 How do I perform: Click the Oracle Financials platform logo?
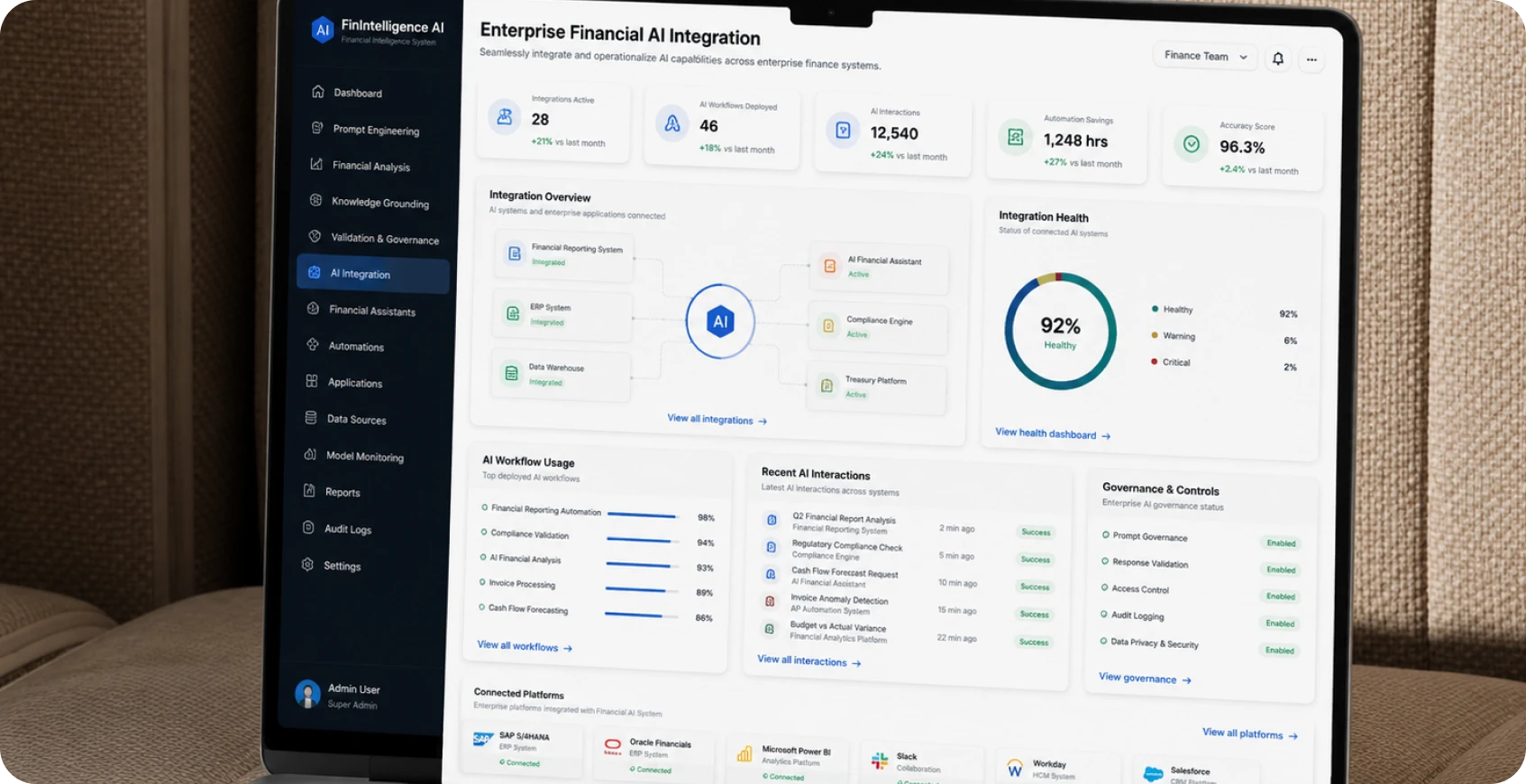pyautogui.click(x=613, y=746)
